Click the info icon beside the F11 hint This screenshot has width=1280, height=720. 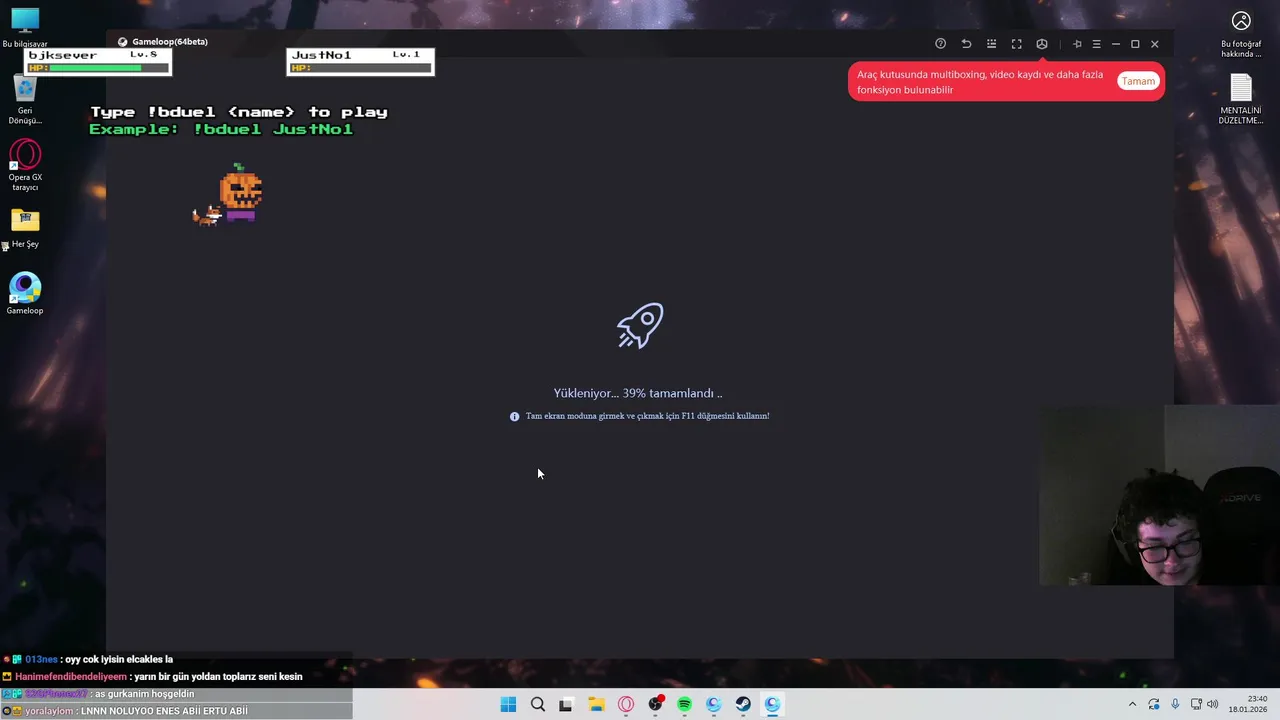click(515, 416)
